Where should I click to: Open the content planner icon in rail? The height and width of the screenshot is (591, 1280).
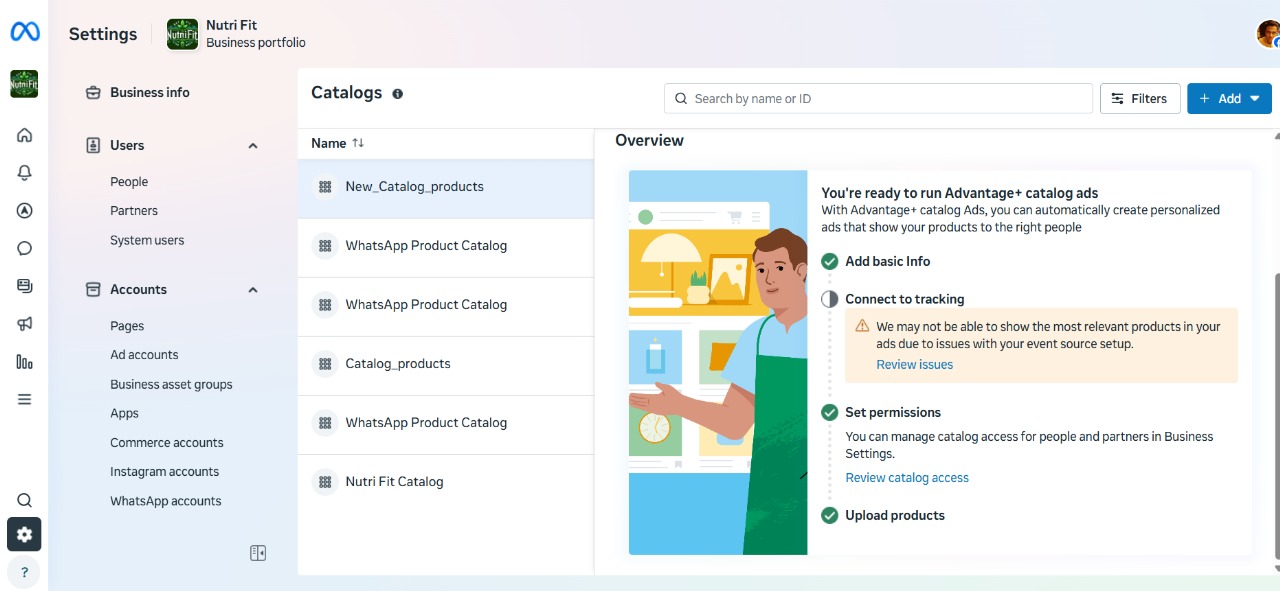pos(25,286)
